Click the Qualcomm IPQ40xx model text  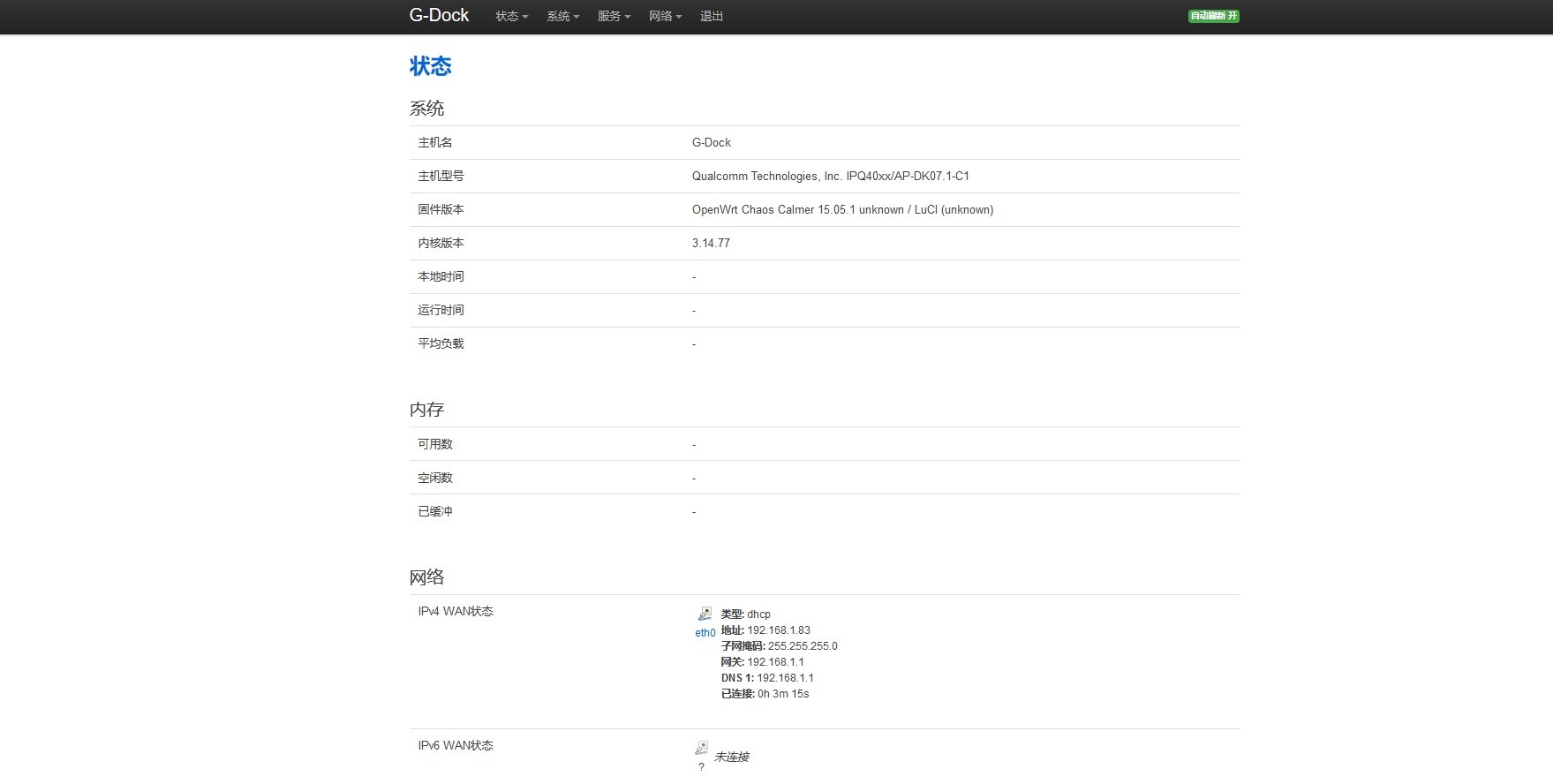[830, 177]
